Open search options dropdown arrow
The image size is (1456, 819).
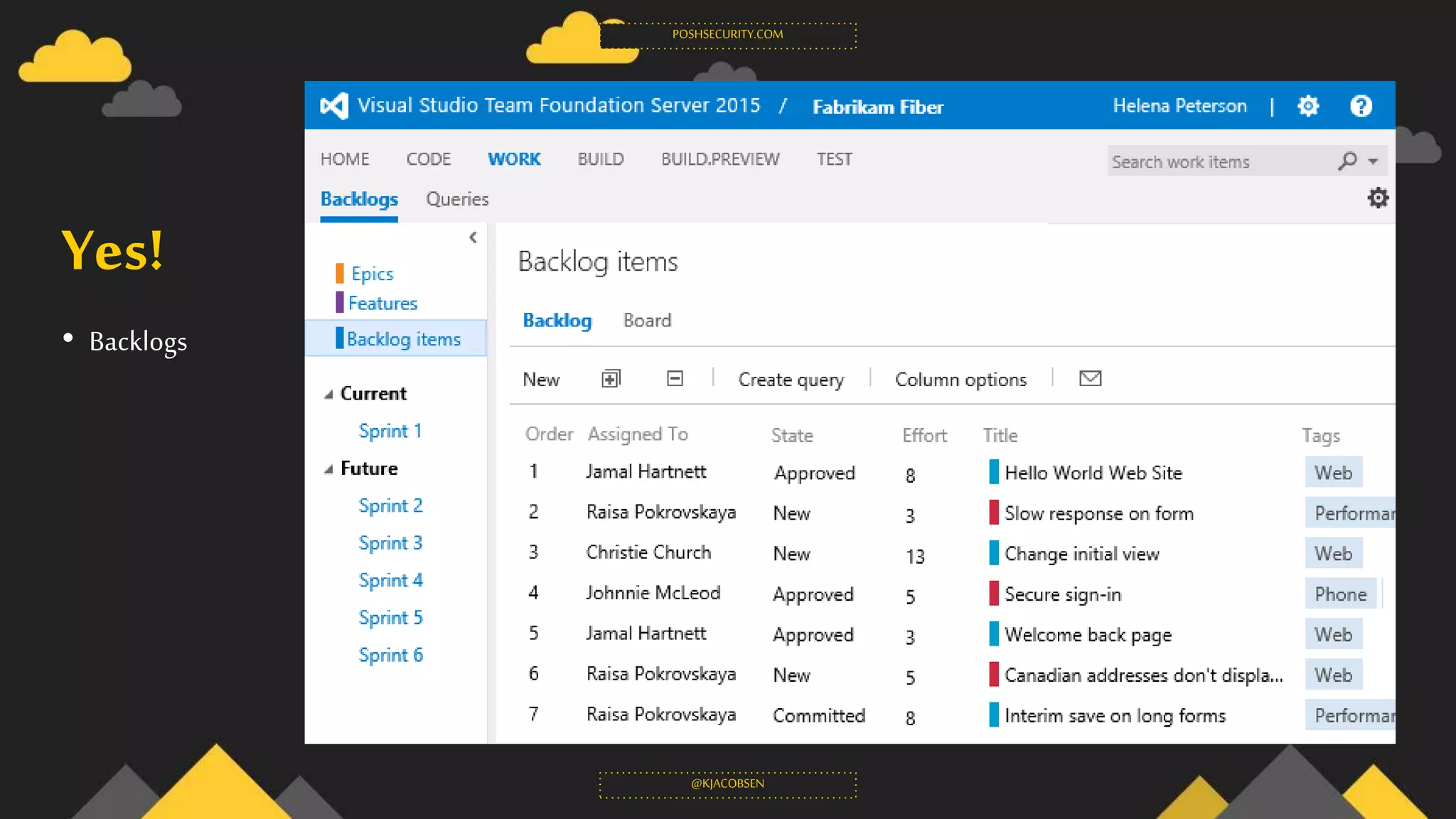pyautogui.click(x=1374, y=162)
